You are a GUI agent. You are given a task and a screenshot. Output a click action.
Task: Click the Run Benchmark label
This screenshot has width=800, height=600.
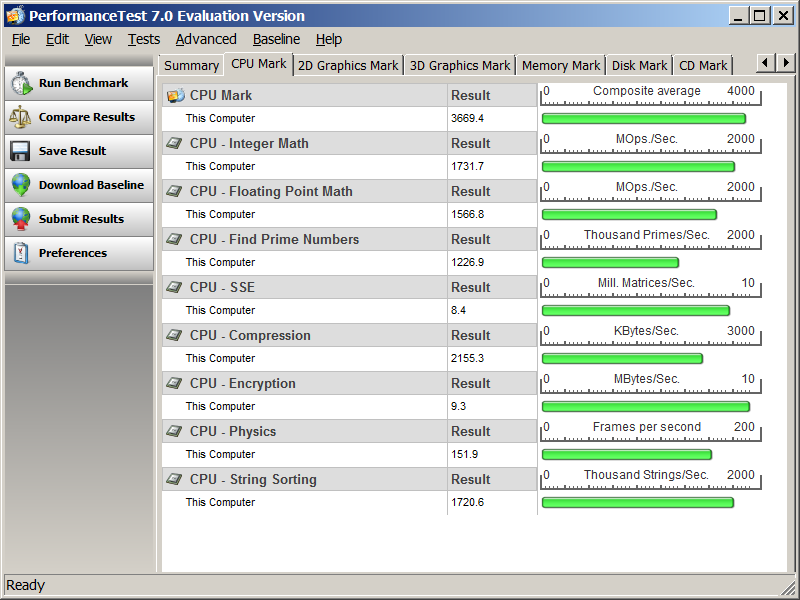pos(84,83)
